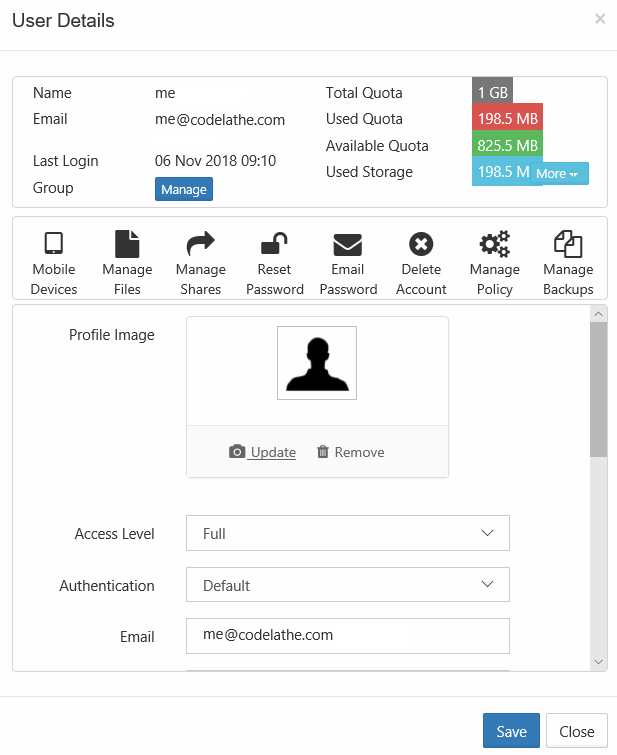Click the Manage group button
Screen dimensions: 617x755
pyautogui.click(x=184, y=189)
